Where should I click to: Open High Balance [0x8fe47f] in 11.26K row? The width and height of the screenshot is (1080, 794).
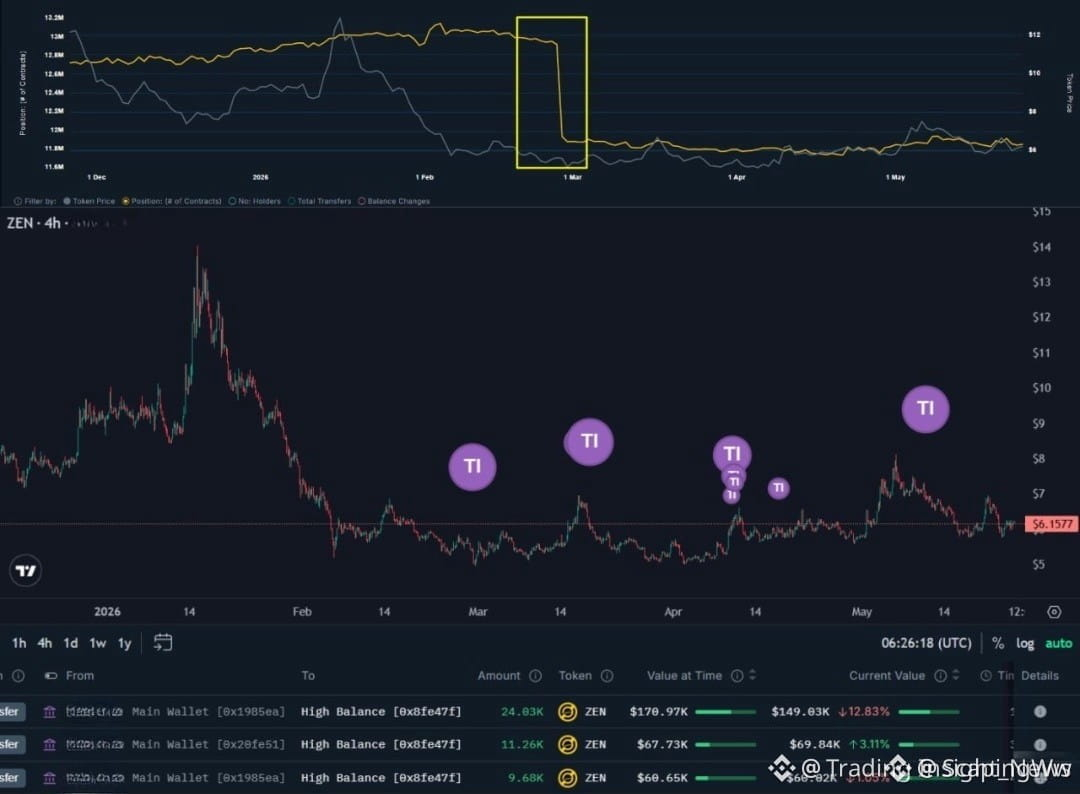[381, 744]
